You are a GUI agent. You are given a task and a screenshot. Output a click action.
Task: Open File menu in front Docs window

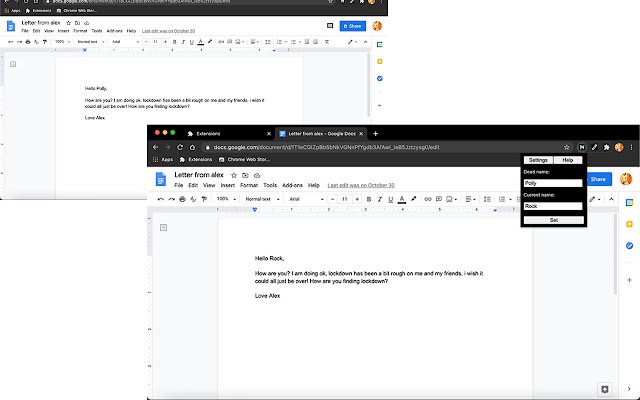[x=178, y=185]
